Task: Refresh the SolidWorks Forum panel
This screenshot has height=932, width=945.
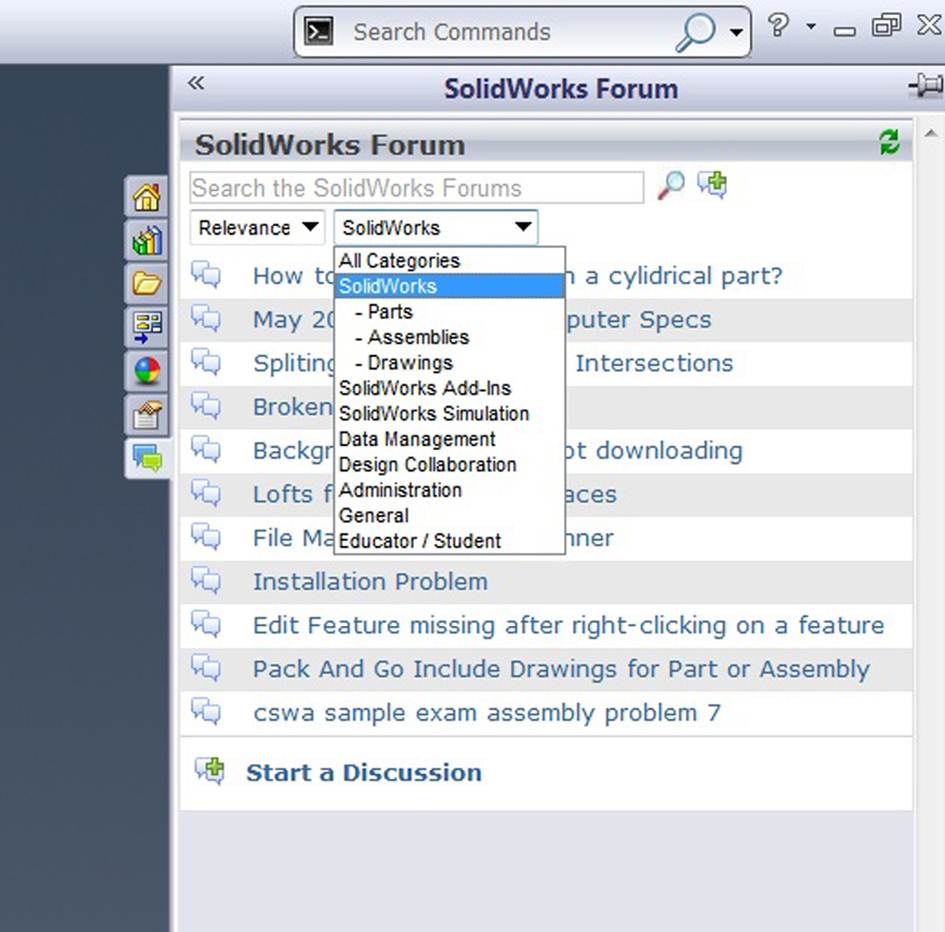Action: tap(889, 142)
